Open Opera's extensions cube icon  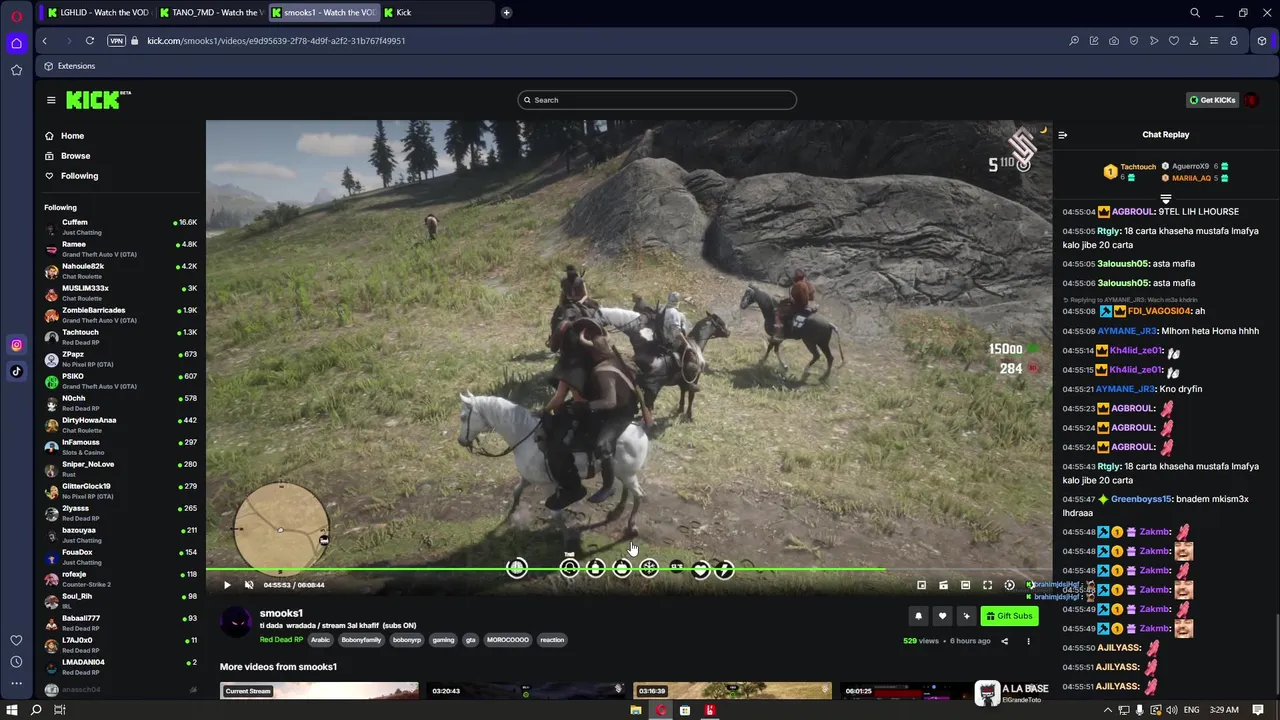pyautogui.click(x=1262, y=41)
